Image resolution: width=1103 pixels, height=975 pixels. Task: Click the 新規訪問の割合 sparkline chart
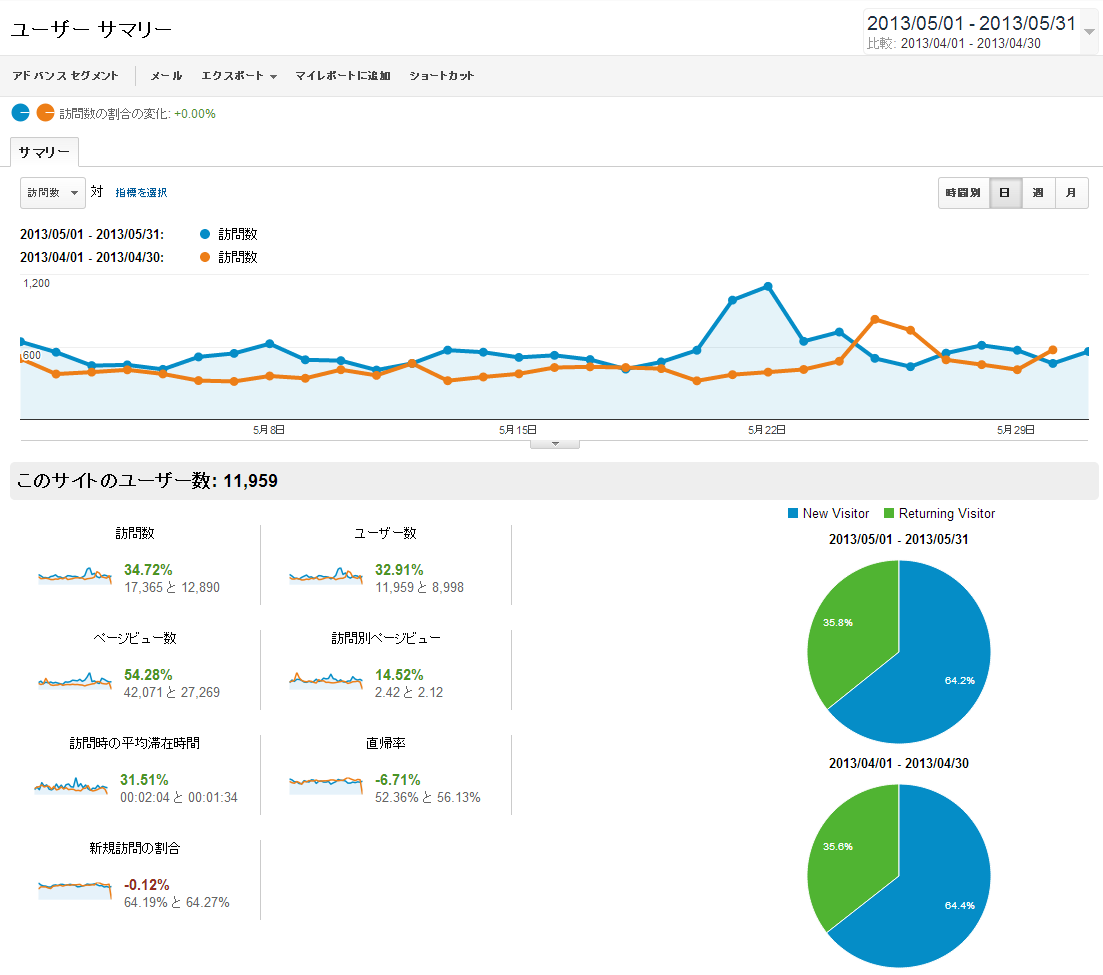[75, 889]
